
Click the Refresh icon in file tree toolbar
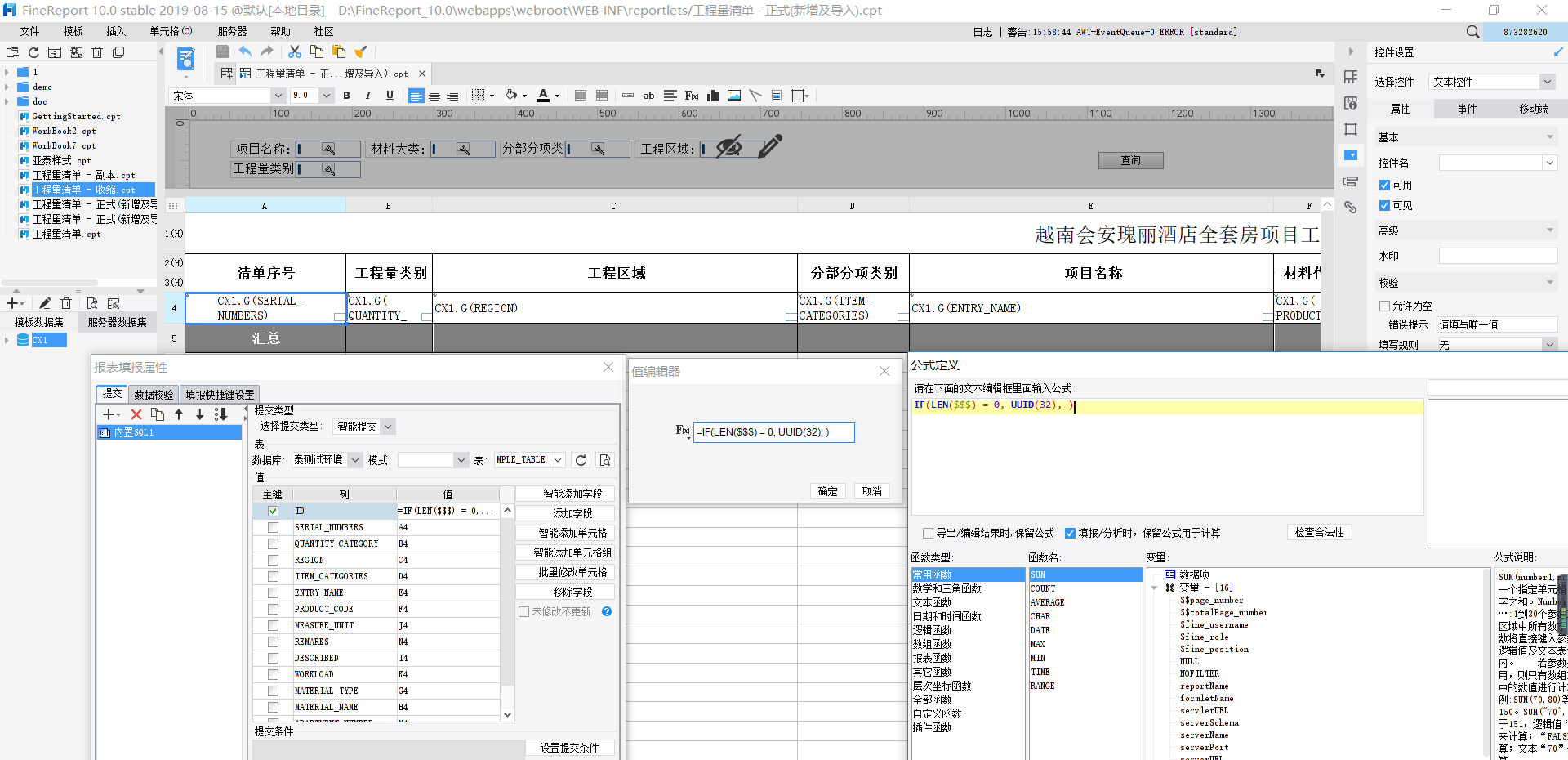pos(33,52)
